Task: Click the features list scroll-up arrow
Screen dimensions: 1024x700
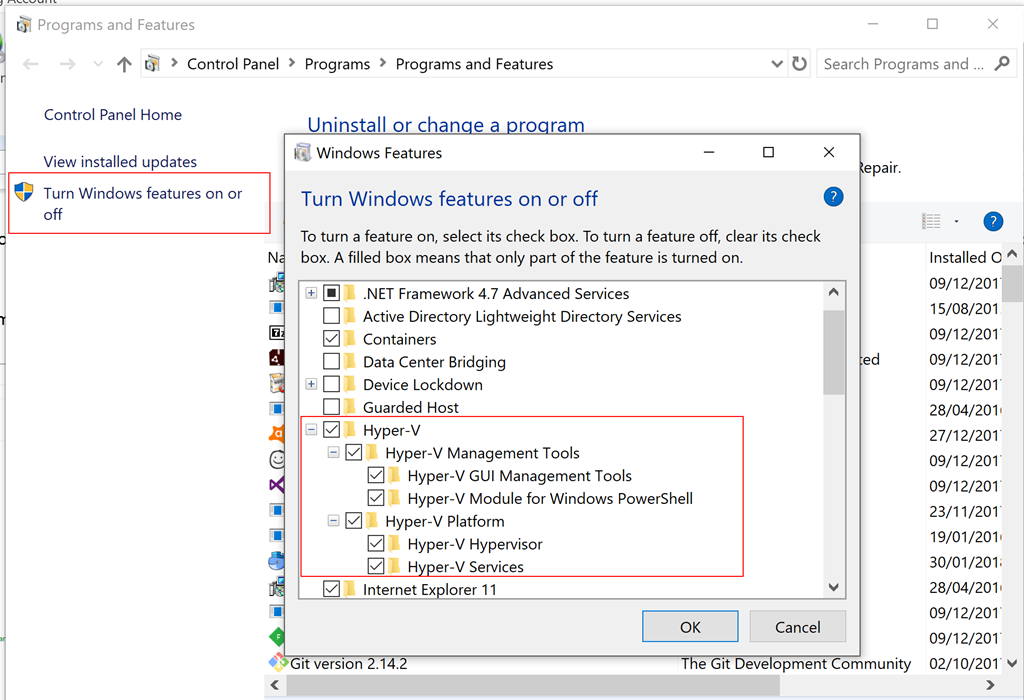Action: [833, 292]
